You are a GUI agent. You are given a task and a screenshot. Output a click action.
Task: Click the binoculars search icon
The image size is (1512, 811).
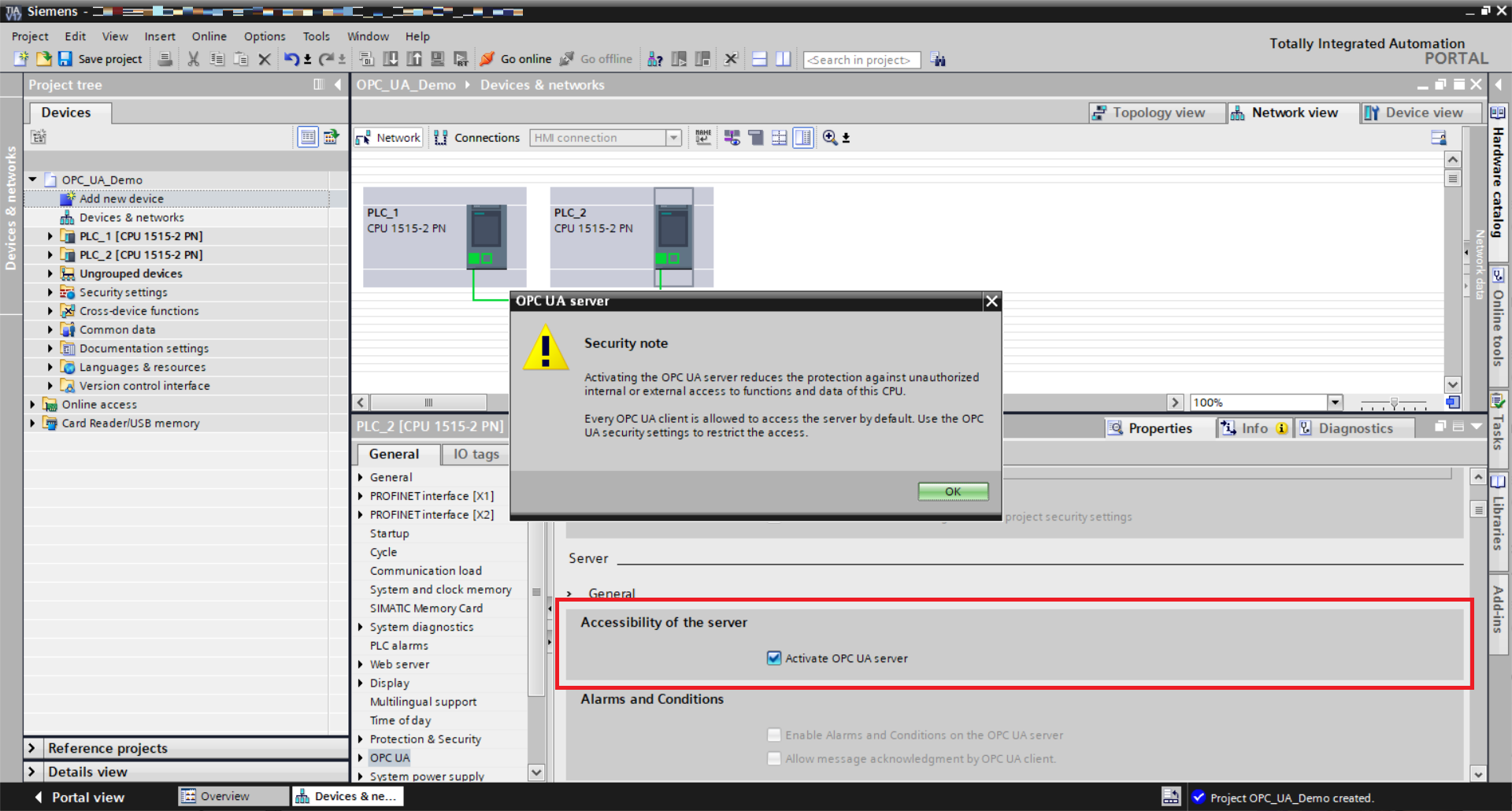pos(938,59)
